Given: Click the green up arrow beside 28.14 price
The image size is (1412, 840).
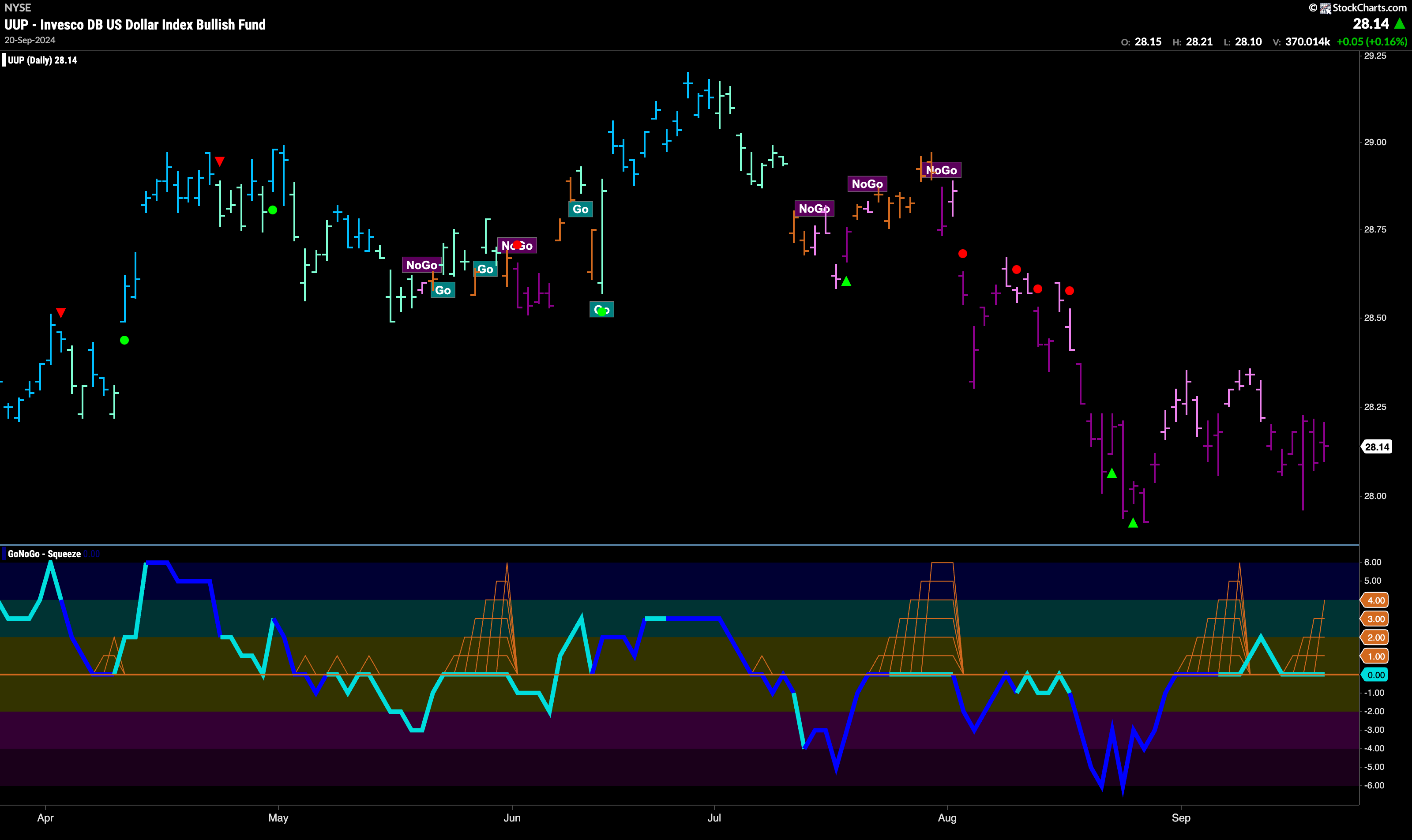Looking at the screenshot, I should (1400, 24).
